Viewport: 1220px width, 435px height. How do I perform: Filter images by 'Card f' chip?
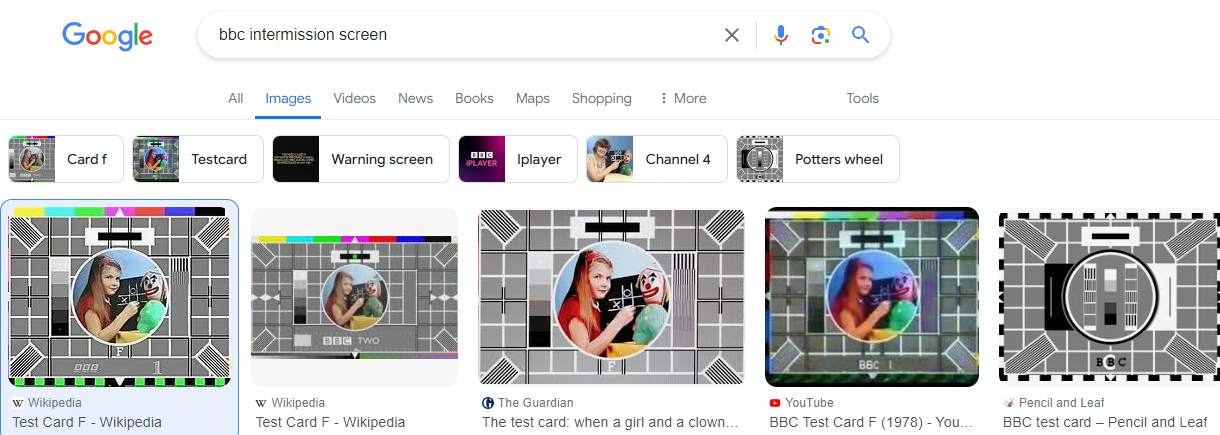click(66, 159)
